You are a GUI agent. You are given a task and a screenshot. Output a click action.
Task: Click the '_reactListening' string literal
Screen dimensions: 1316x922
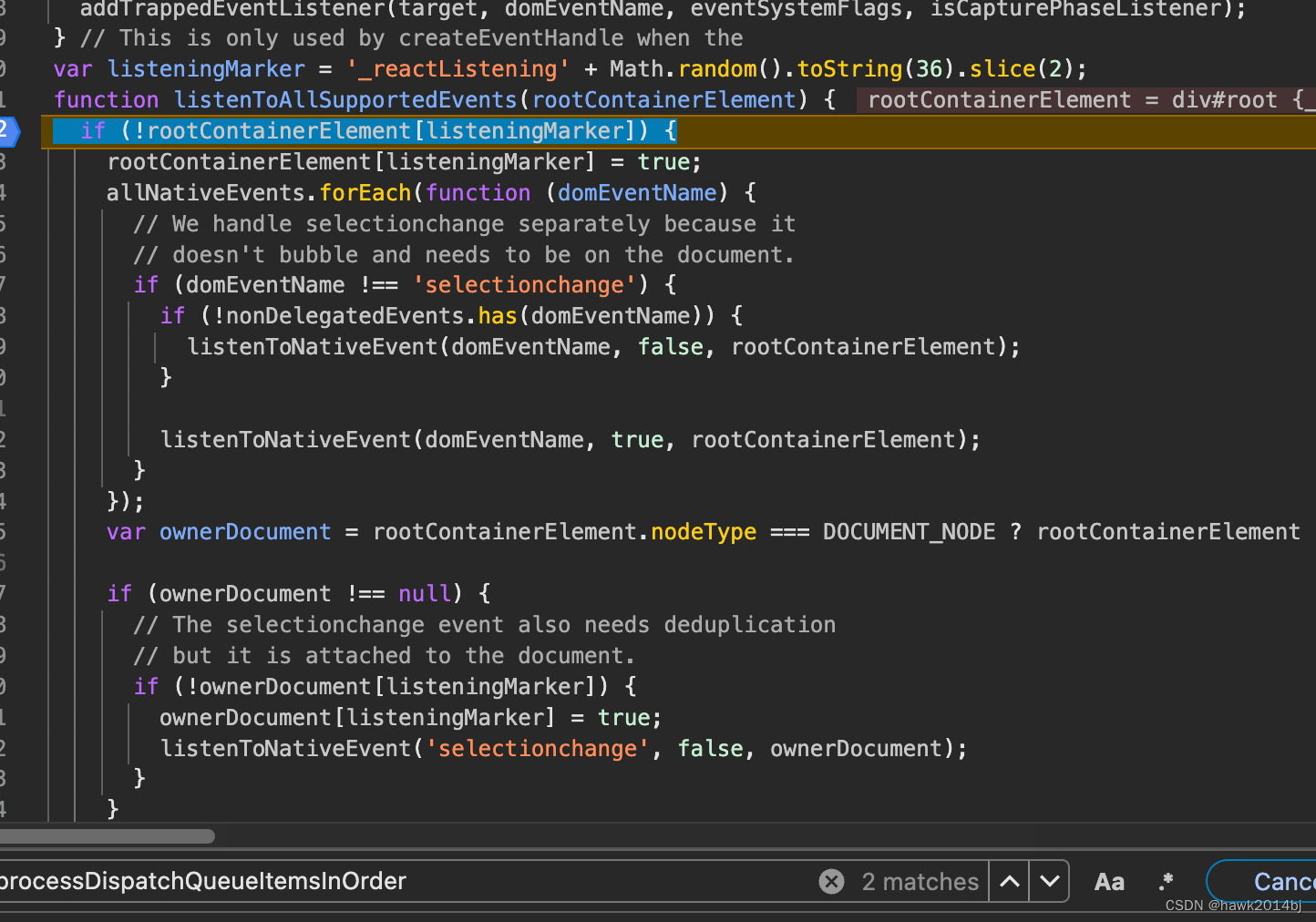[x=458, y=69]
